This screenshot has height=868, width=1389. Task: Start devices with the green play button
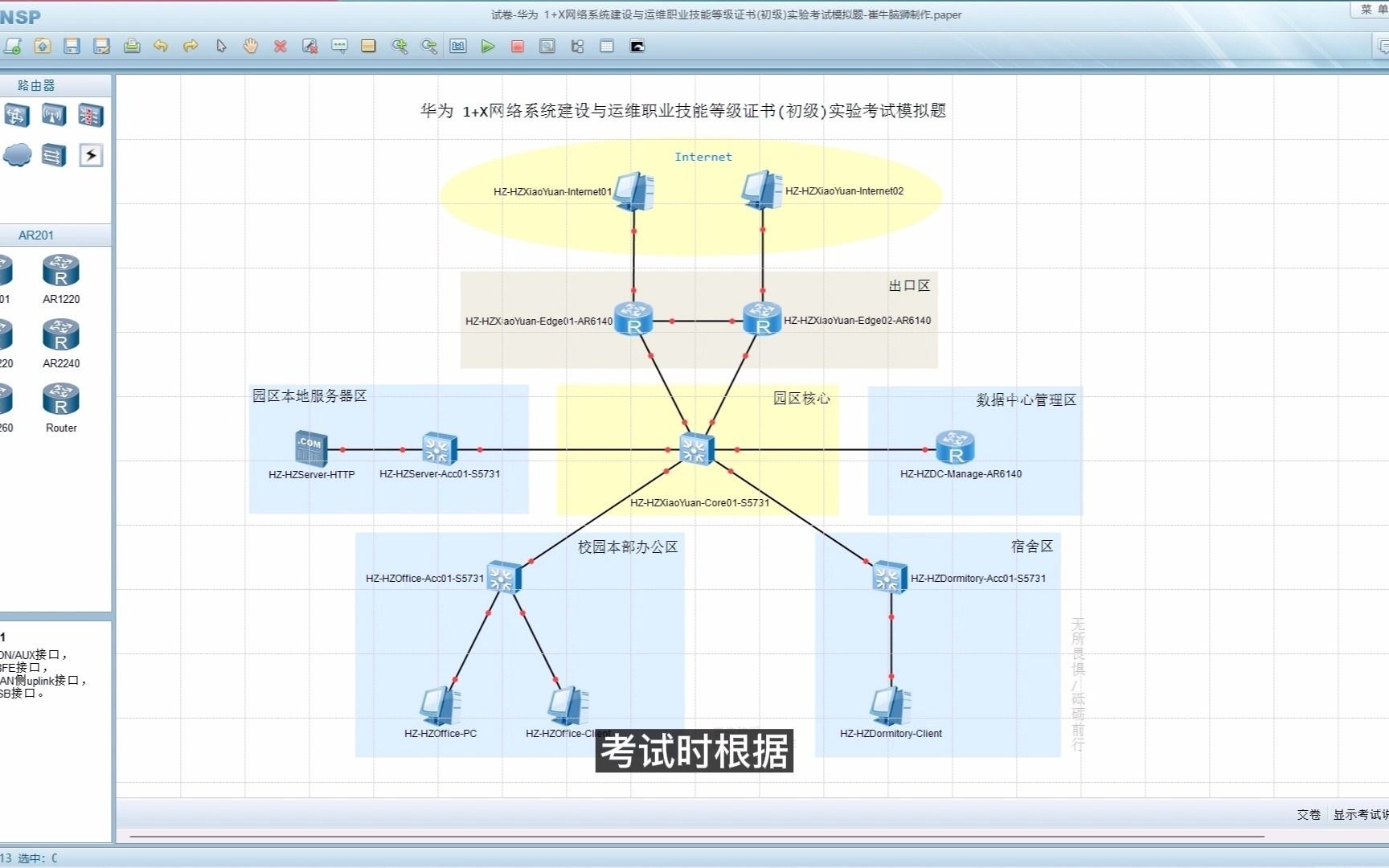[x=488, y=46]
